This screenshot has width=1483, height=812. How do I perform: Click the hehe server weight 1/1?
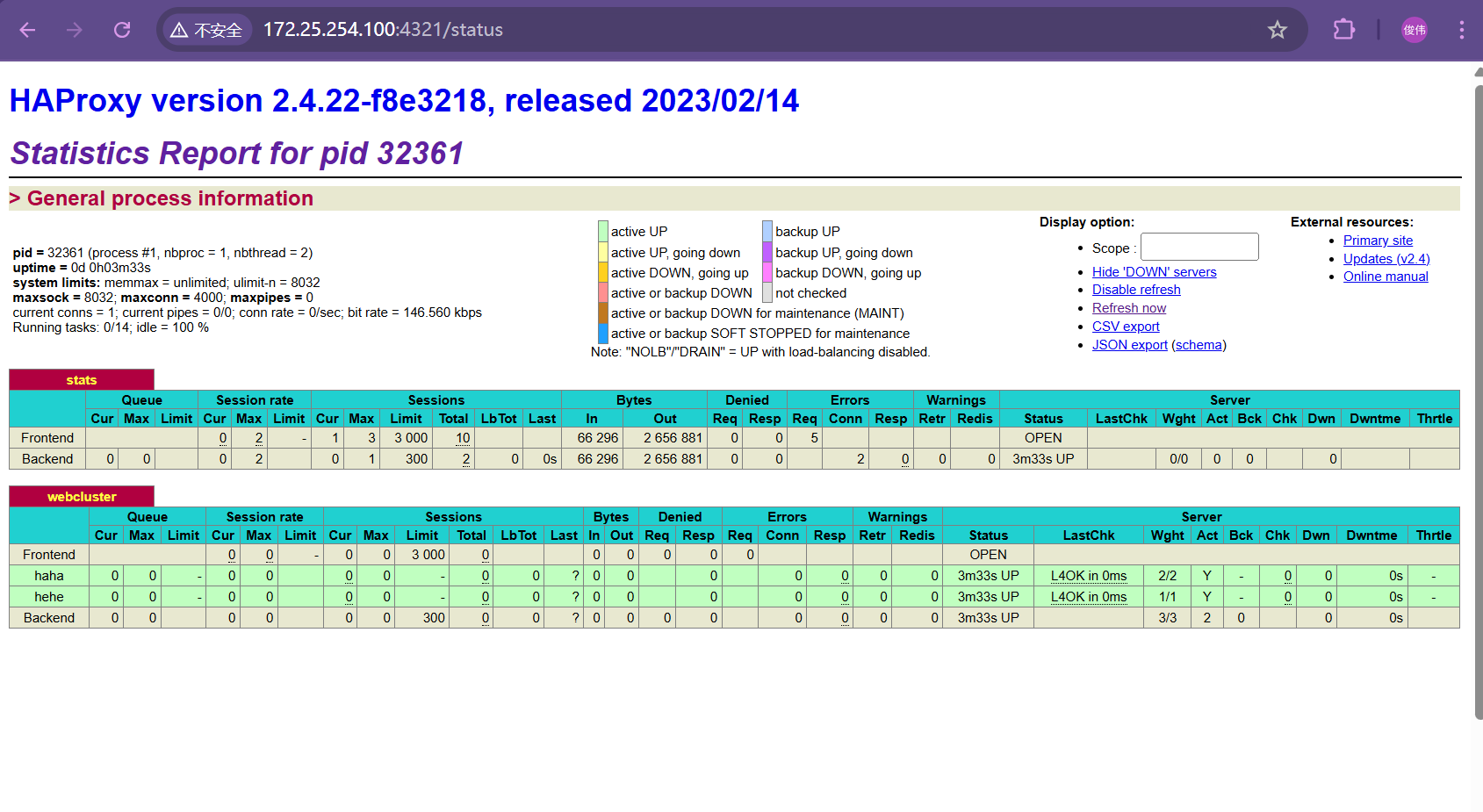coord(1167,597)
